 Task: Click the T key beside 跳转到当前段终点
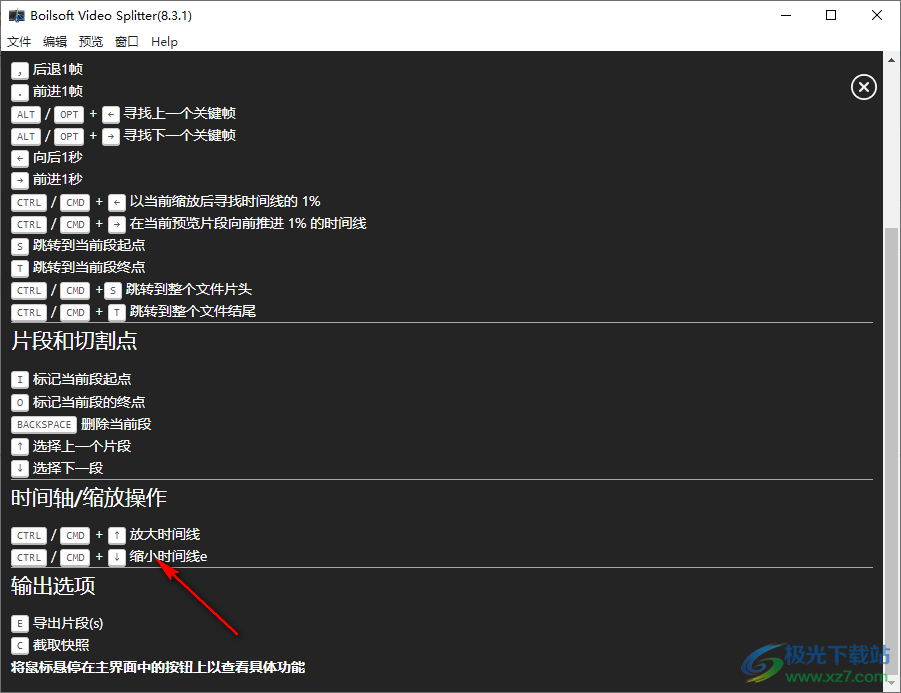(20, 268)
